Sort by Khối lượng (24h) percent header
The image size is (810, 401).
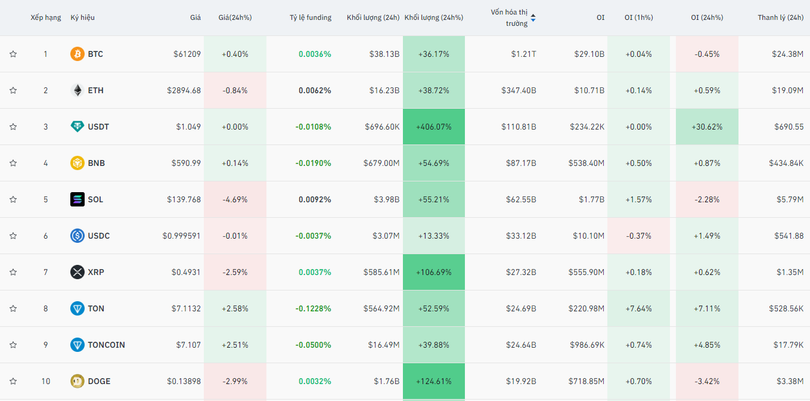[x=434, y=18]
